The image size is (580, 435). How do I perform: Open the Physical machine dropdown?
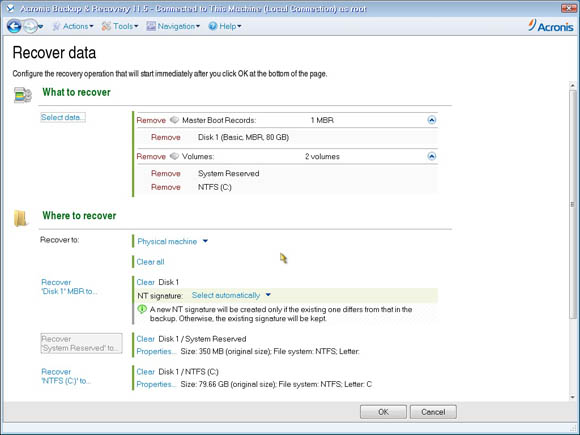[172, 242]
